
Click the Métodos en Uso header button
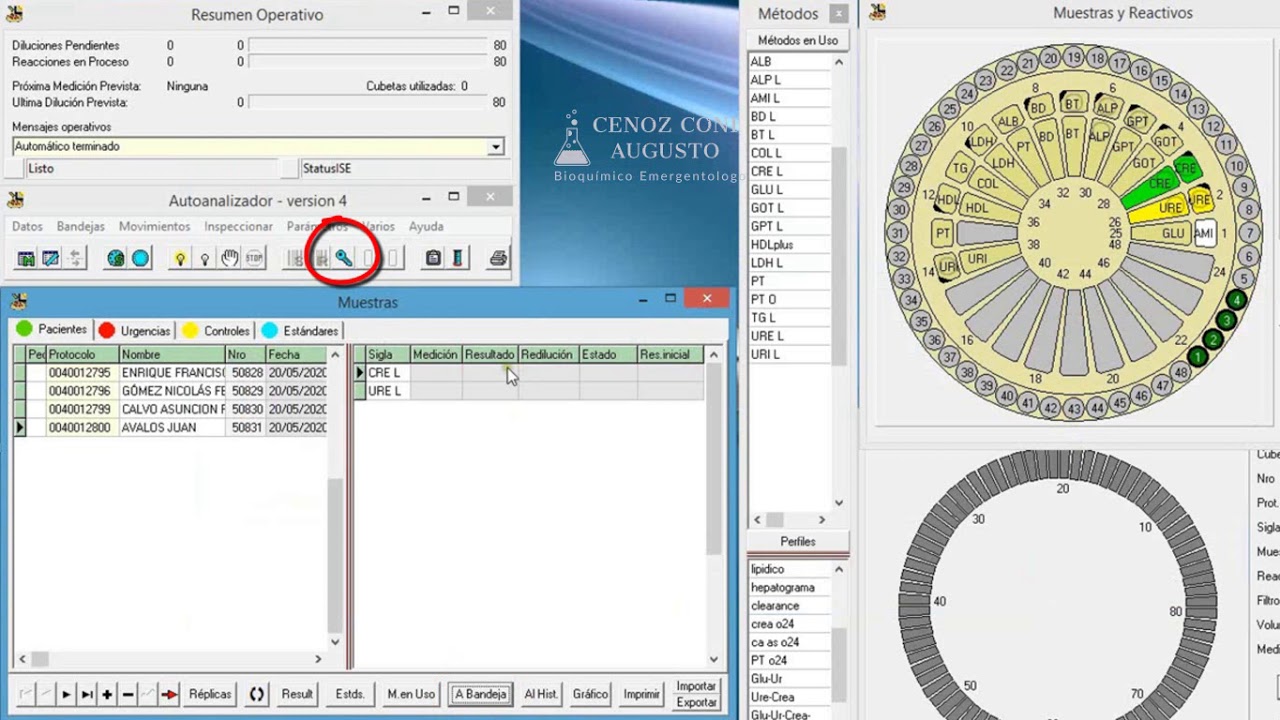[x=798, y=40]
